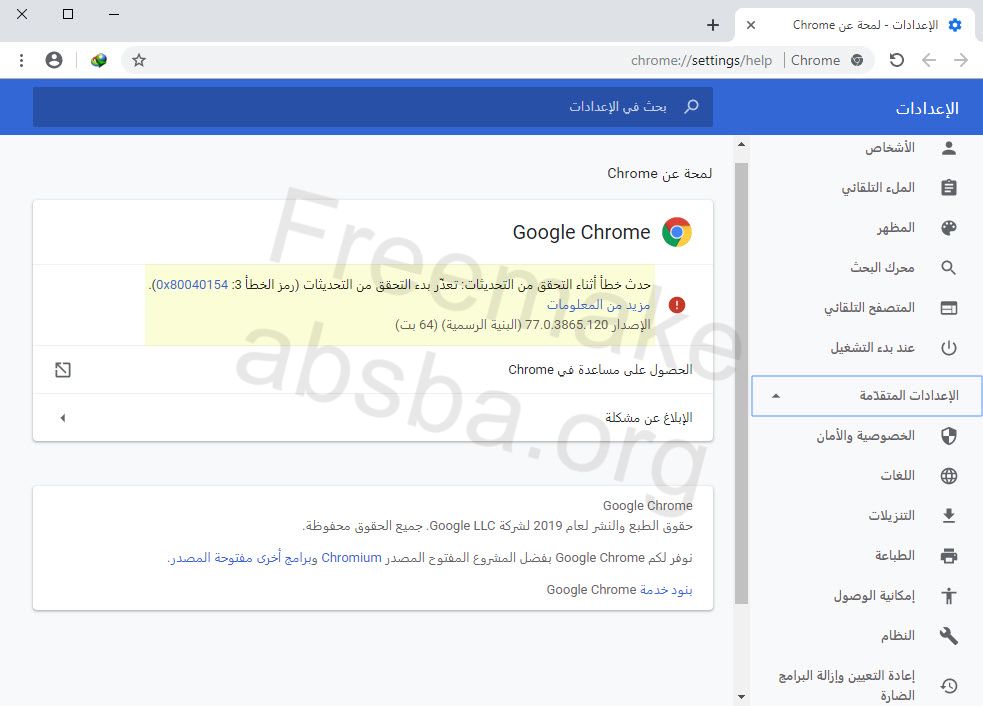983x706 pixels.
Task: Open a new tab with plus button
Action: pyautogui.click(x=713, y=25)
